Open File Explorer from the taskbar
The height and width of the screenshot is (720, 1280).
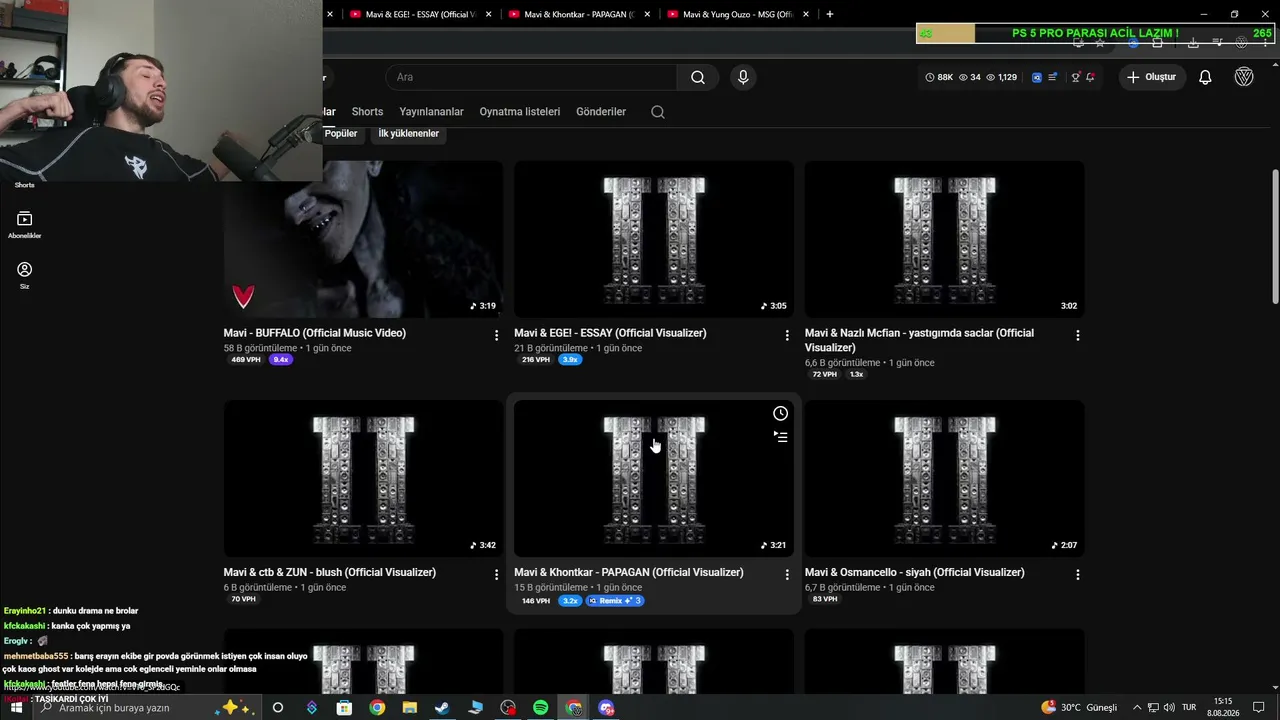coord(410,708)
